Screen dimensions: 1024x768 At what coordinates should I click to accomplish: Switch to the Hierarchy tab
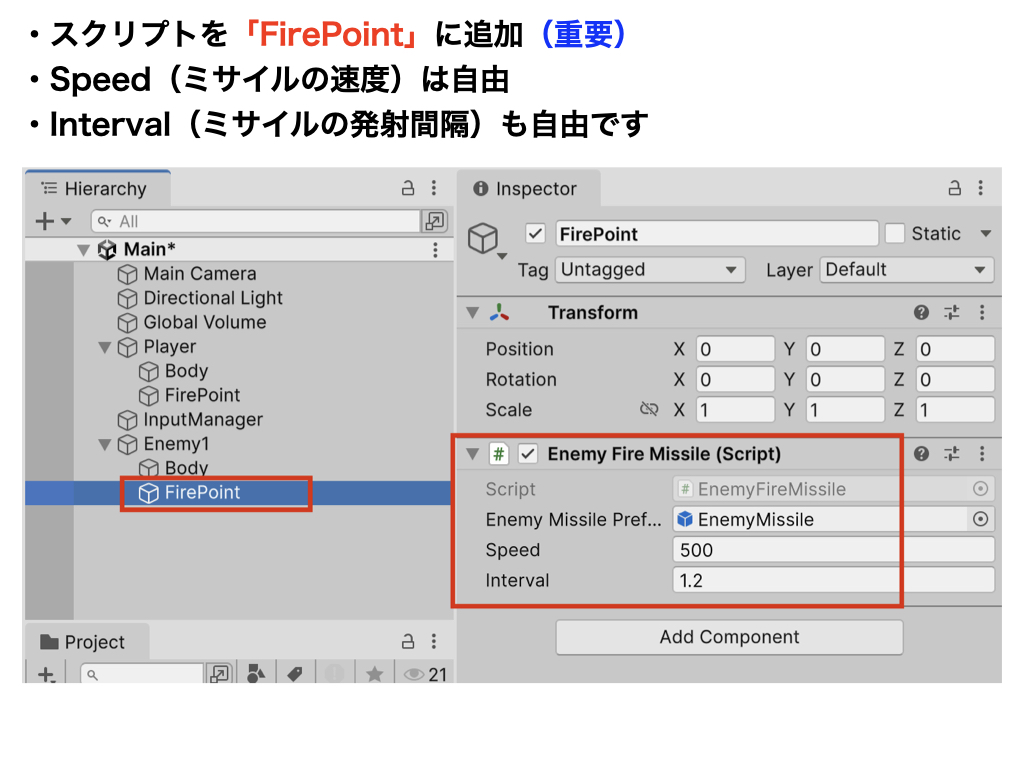[x=98, y=189]
